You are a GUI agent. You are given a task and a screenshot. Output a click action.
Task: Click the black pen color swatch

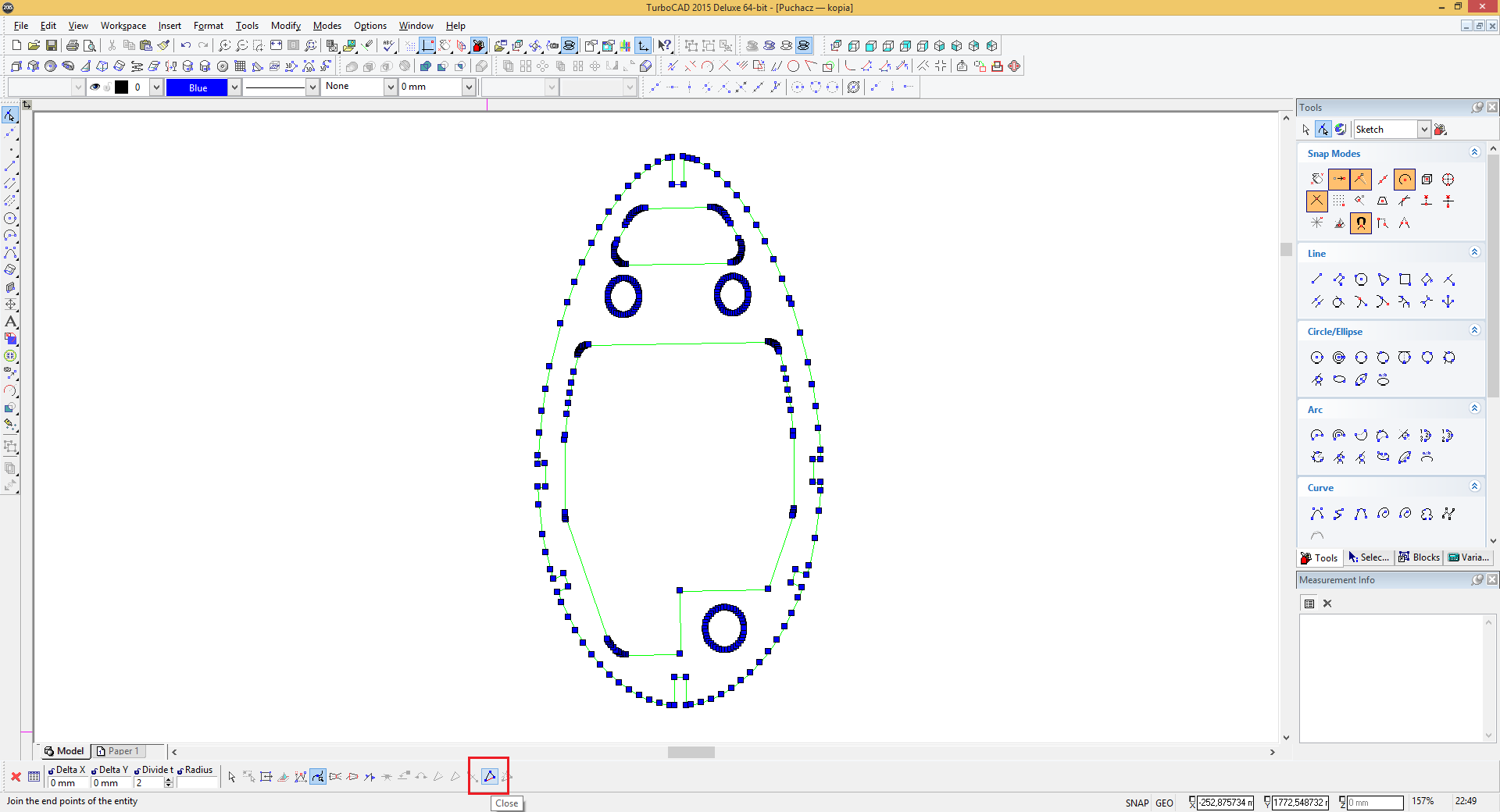click(121, 87)
